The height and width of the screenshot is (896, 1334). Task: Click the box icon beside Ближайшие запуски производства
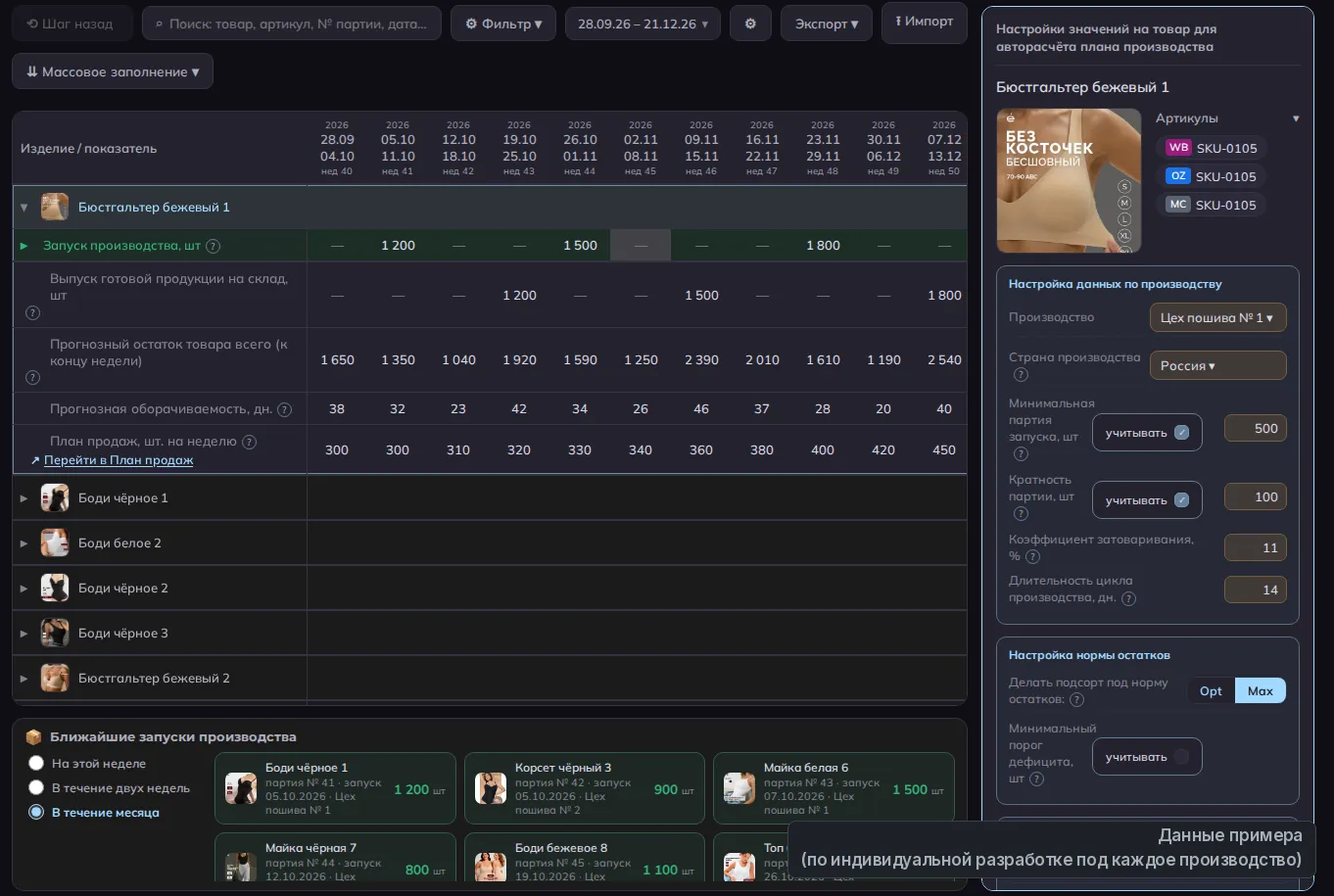[33, 736]
